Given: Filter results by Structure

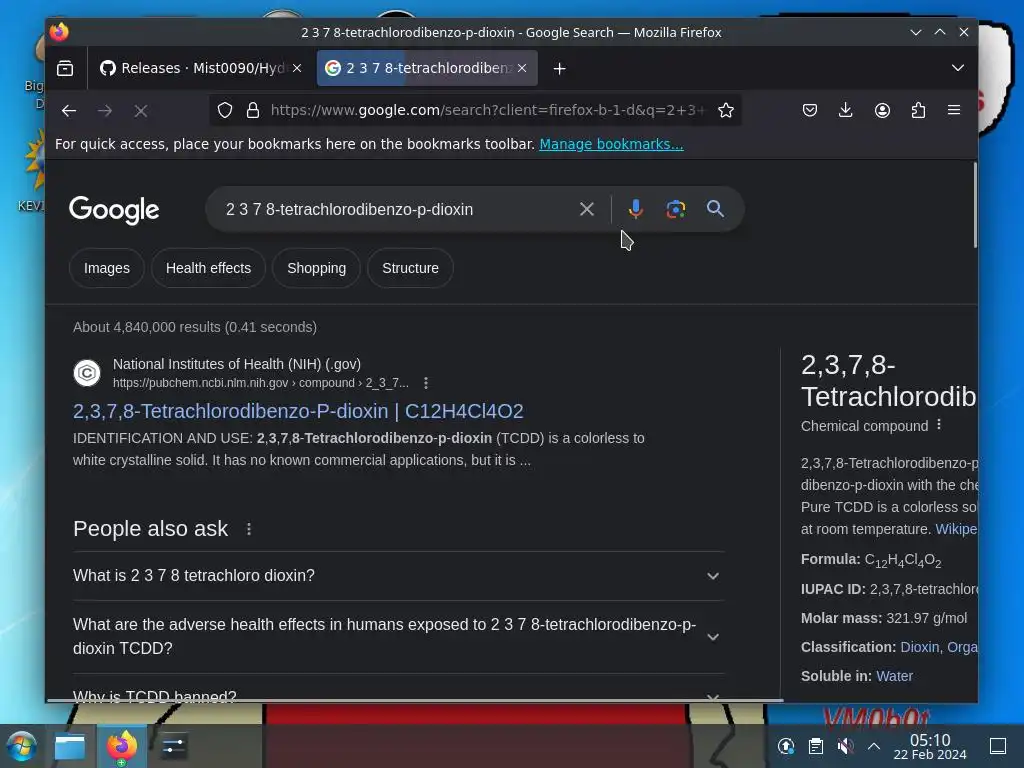Looking at the screenshot, I should click(x=410, y=268).
